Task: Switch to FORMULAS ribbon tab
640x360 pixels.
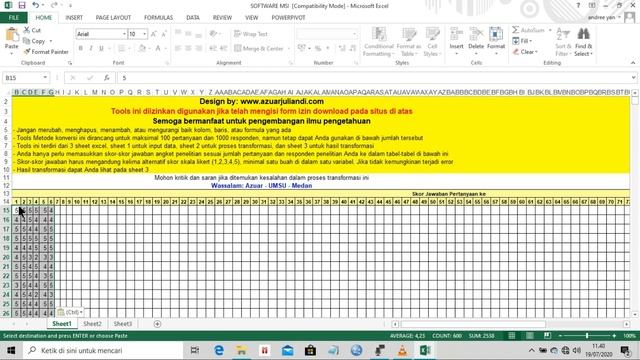Action: click(x=158, y=18)
